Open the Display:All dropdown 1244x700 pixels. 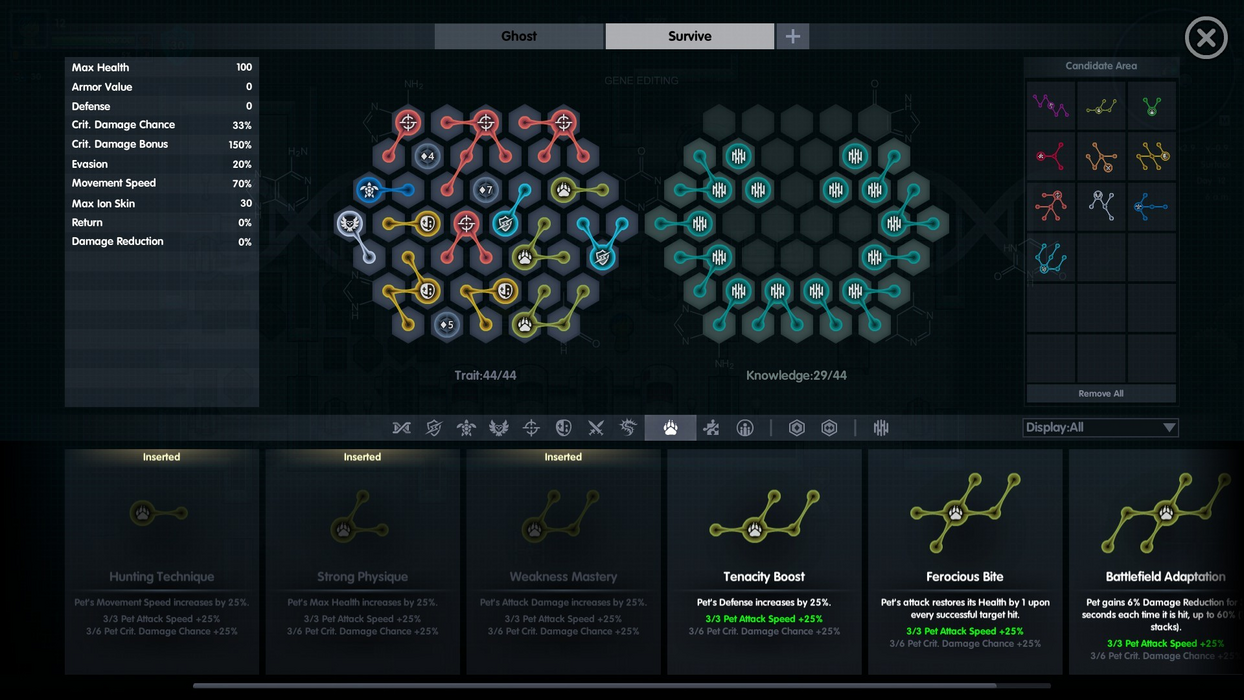1100,428
